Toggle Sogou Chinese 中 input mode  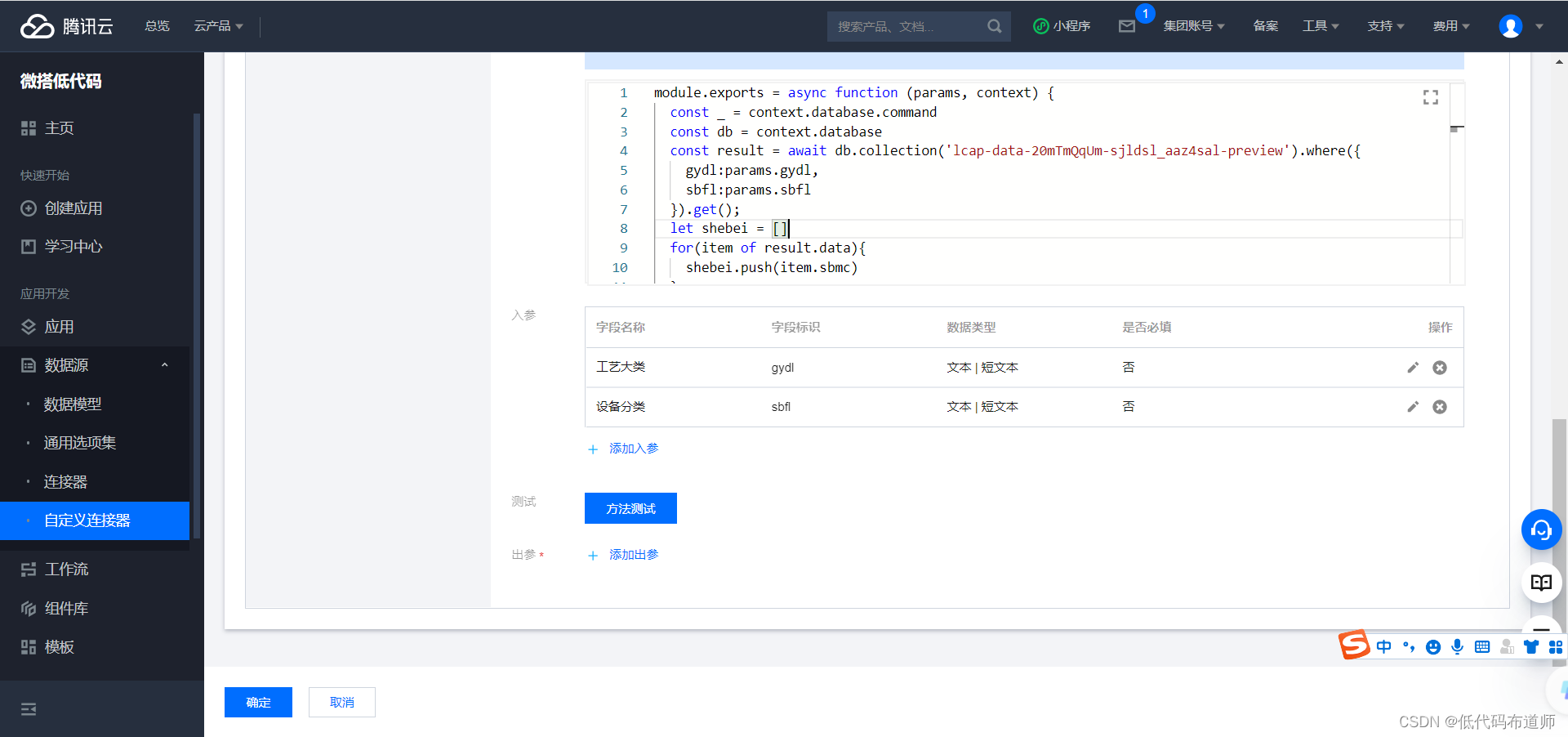[1383, 647]
